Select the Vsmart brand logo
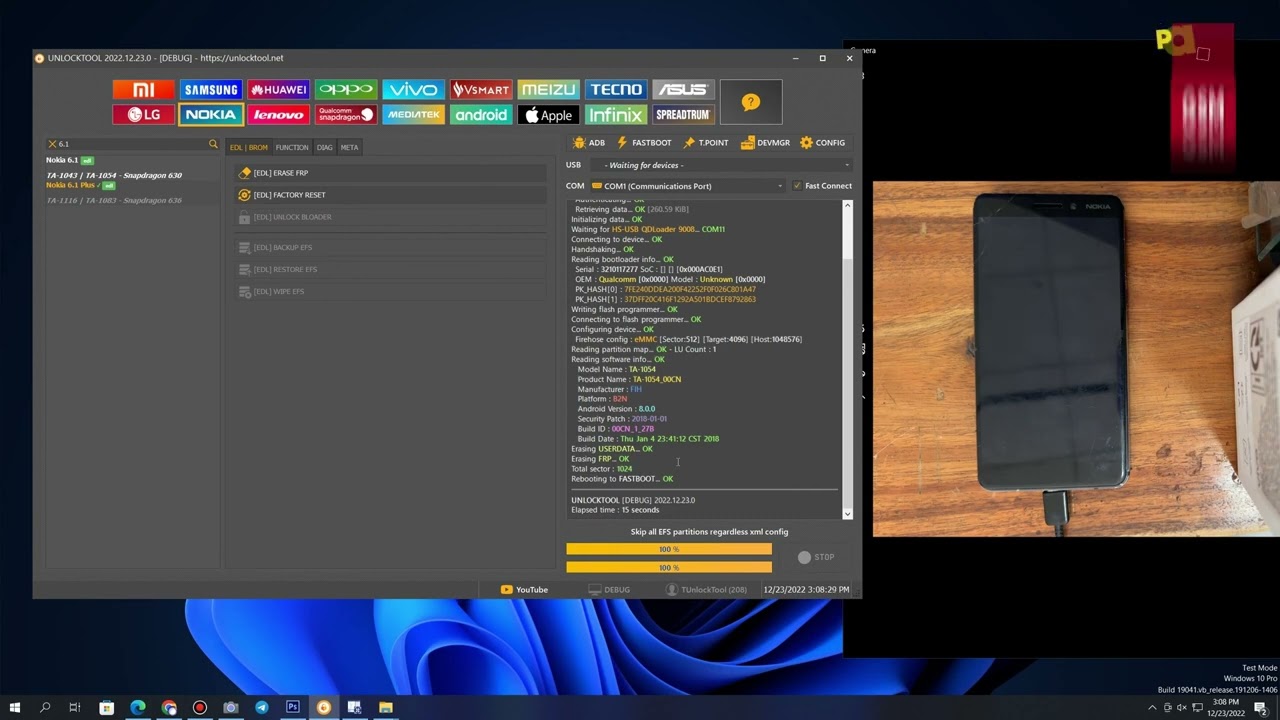 click(481, 90)
